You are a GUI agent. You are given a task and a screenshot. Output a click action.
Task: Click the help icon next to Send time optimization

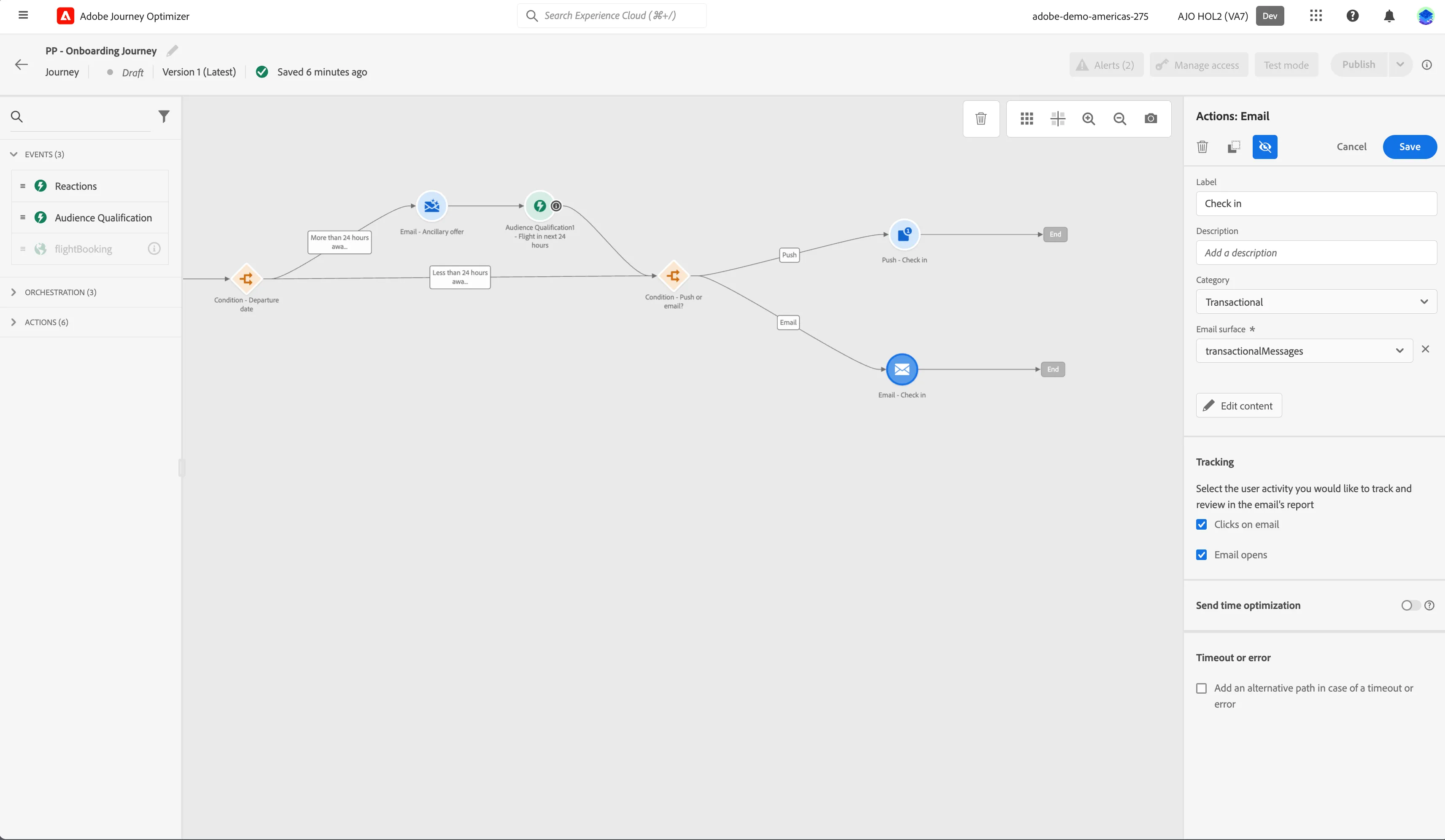[x=1429, y=605]
